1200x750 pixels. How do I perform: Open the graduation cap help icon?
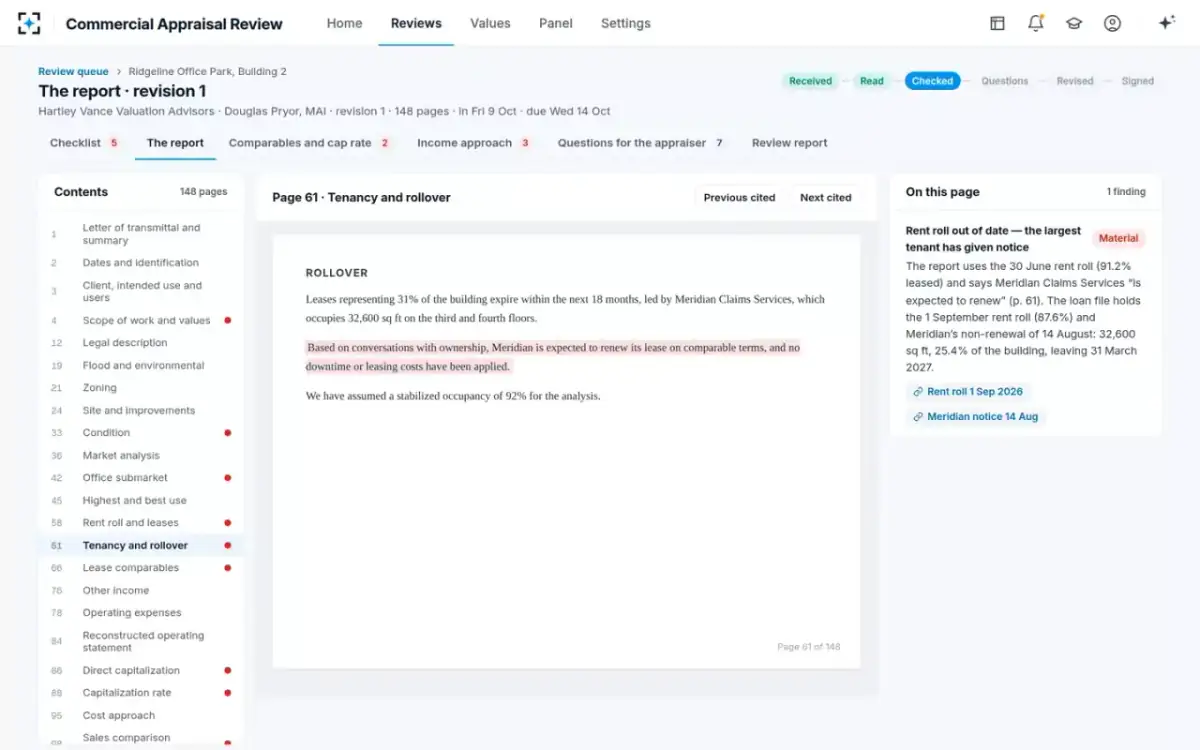(1074, 23)
